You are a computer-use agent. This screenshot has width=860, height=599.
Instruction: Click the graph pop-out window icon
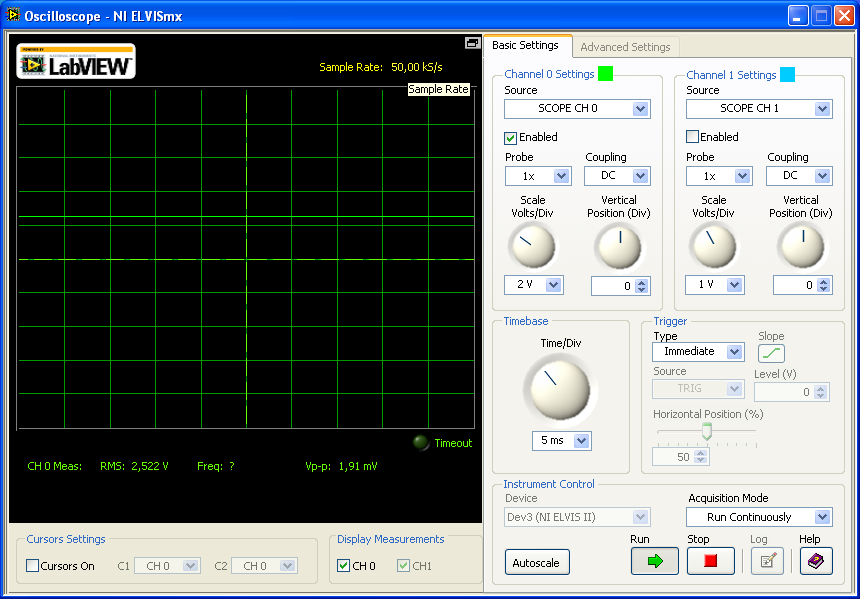click(x=472, y=43)
